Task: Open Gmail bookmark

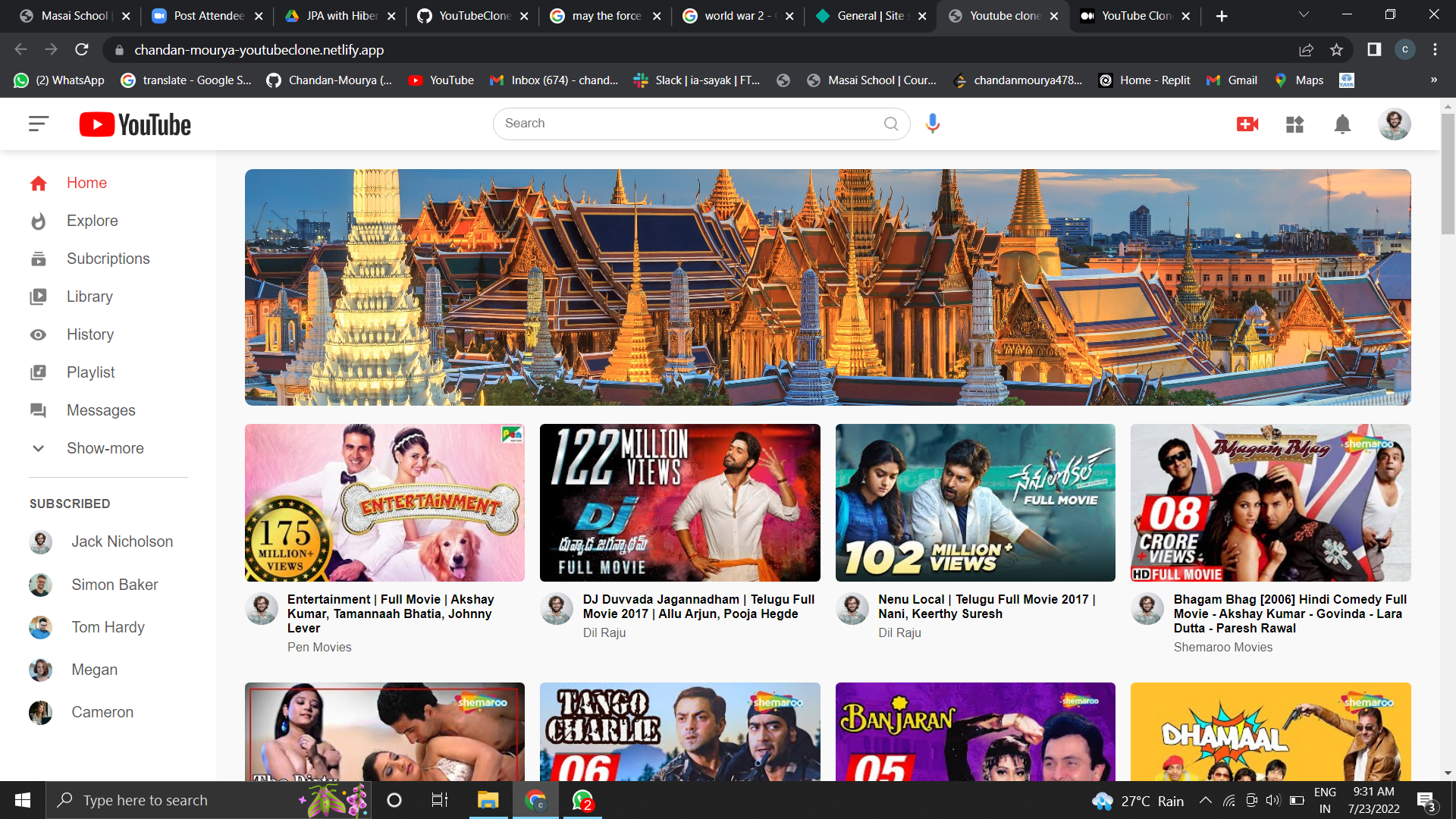Action: pos(1232,80)
